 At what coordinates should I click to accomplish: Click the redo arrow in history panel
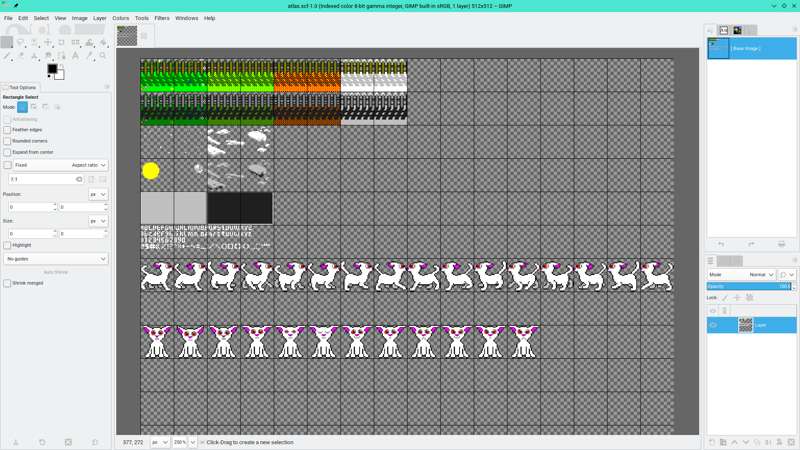click(751, 244)
